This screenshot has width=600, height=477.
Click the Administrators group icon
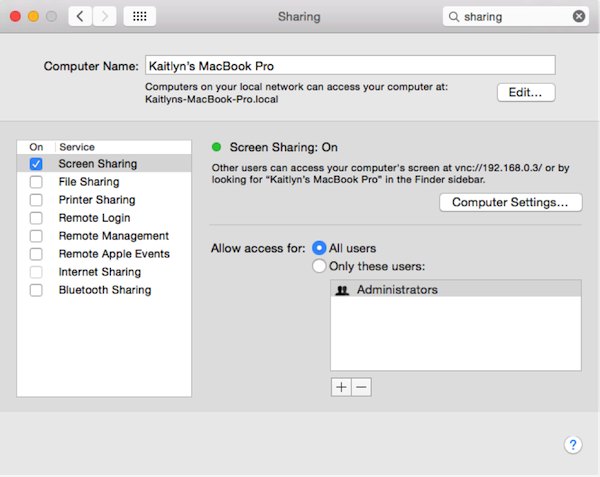click(342, 290)
